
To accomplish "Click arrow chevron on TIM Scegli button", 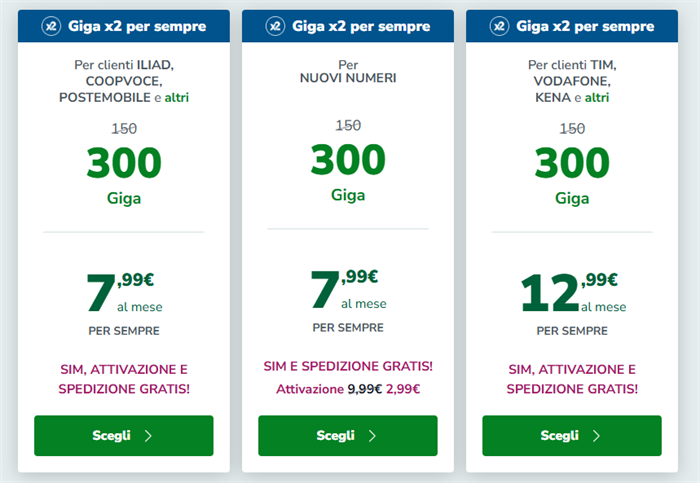I will (596, 436).
